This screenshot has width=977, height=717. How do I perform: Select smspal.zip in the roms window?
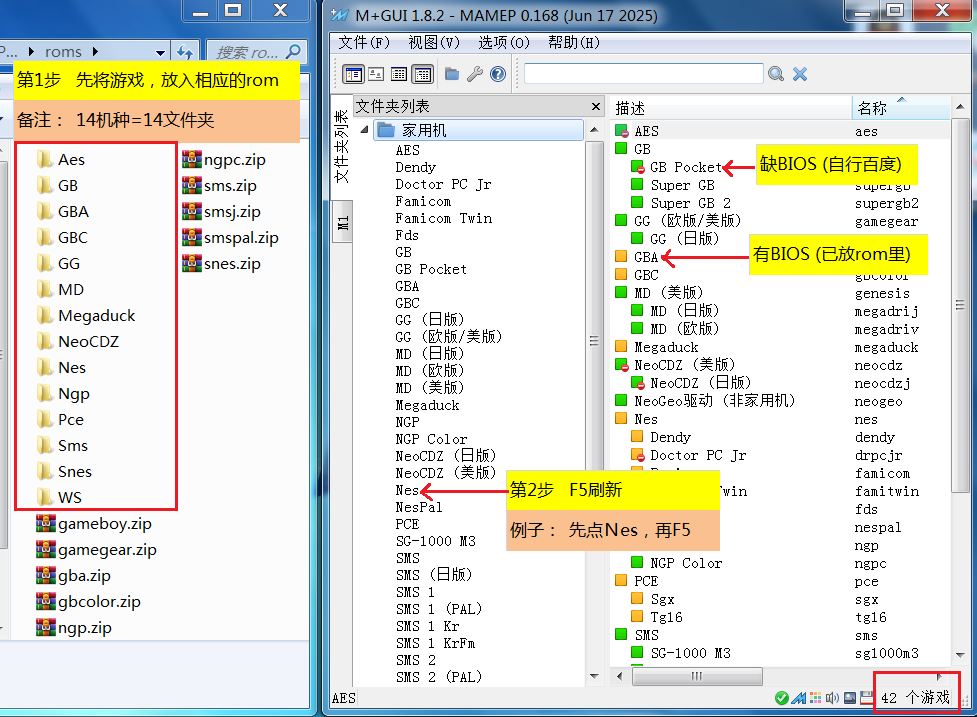231,237
